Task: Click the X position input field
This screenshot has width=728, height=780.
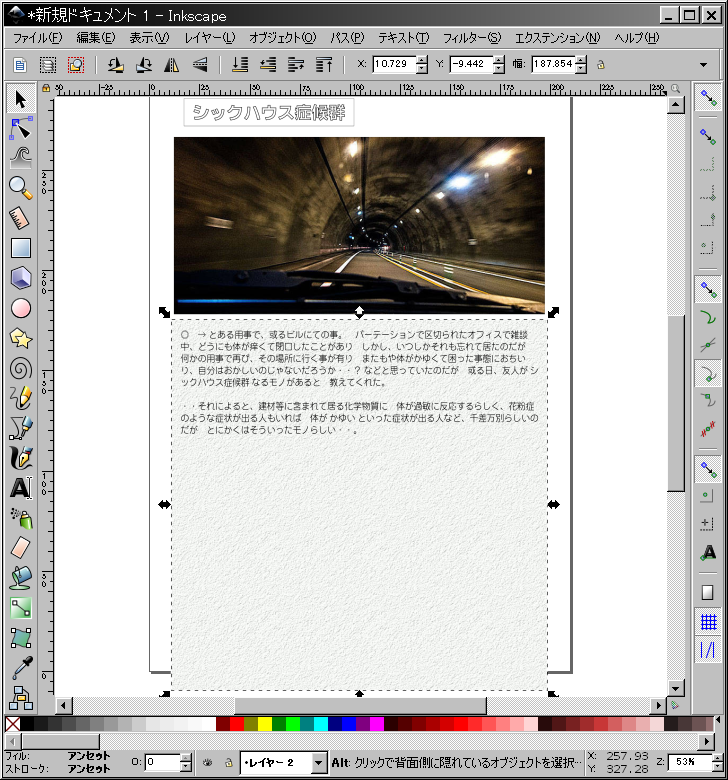Action: [x=395, y=64]
